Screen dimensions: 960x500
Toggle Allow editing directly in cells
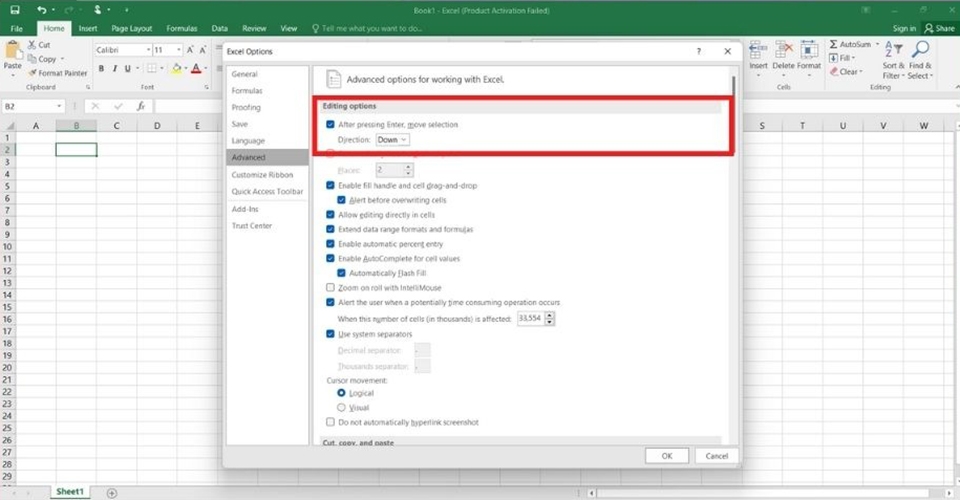point(331,215)
